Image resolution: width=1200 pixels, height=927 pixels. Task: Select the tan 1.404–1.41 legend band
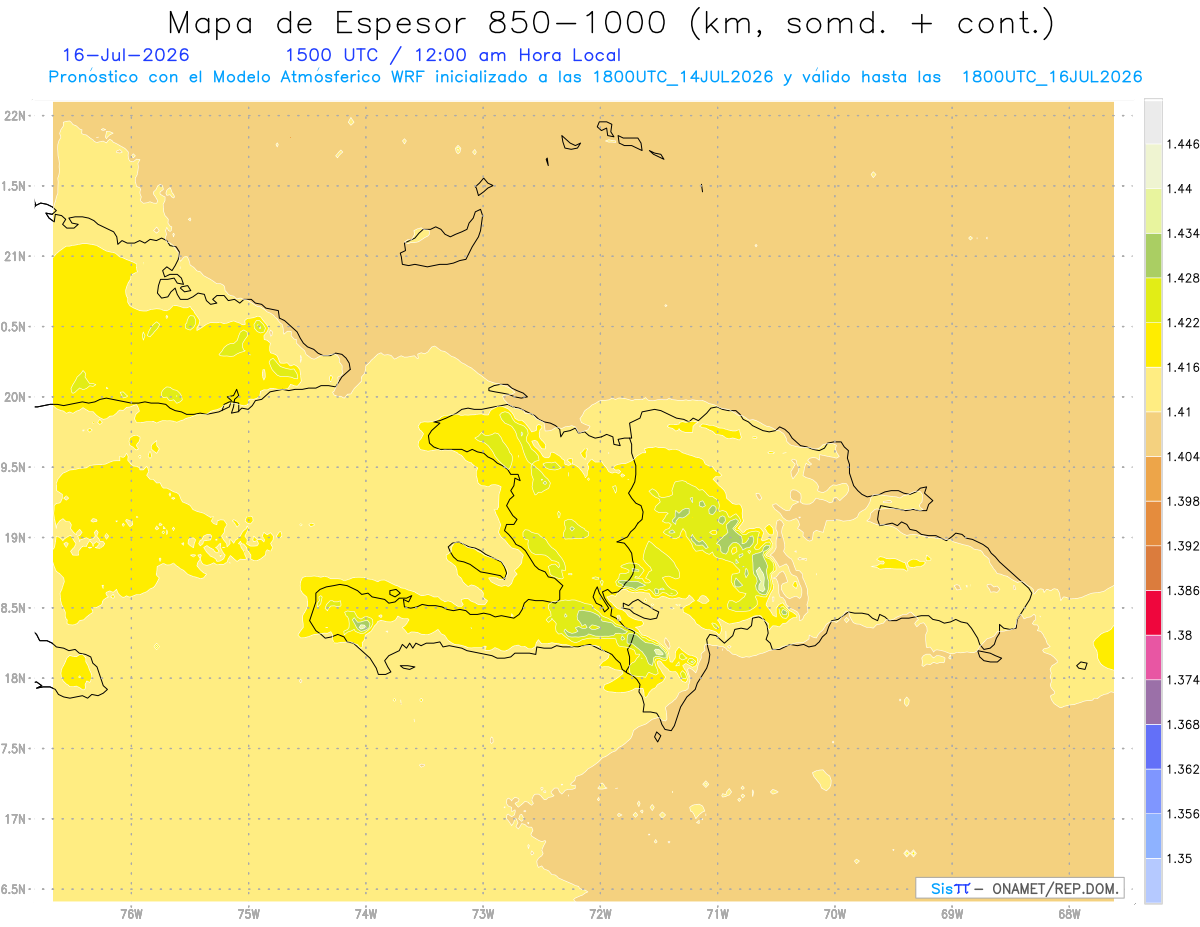(1153, 434)
